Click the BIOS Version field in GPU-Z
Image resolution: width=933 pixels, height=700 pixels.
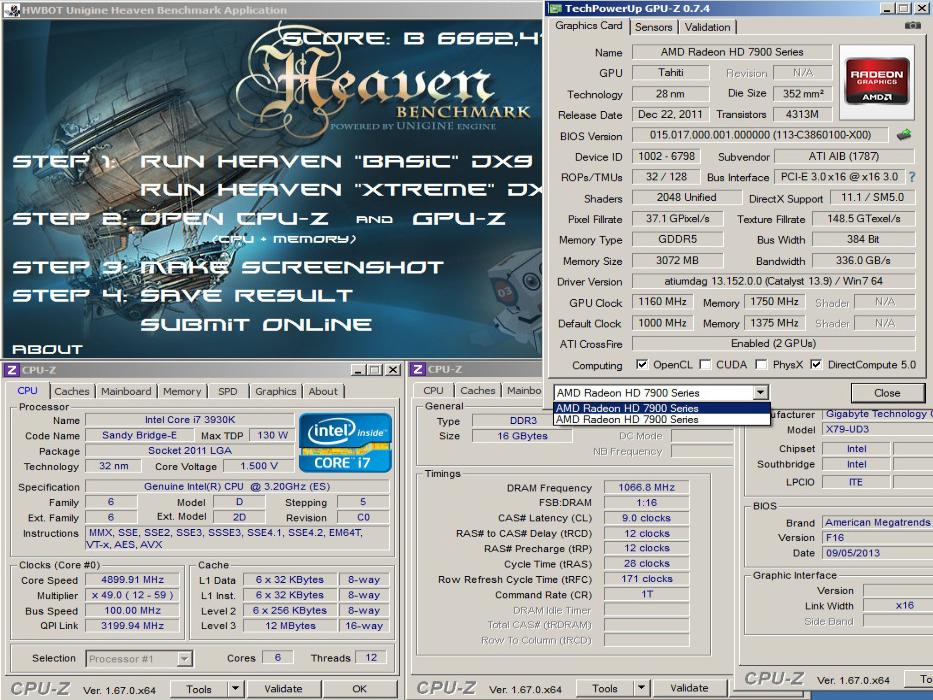tap(760, 135)
